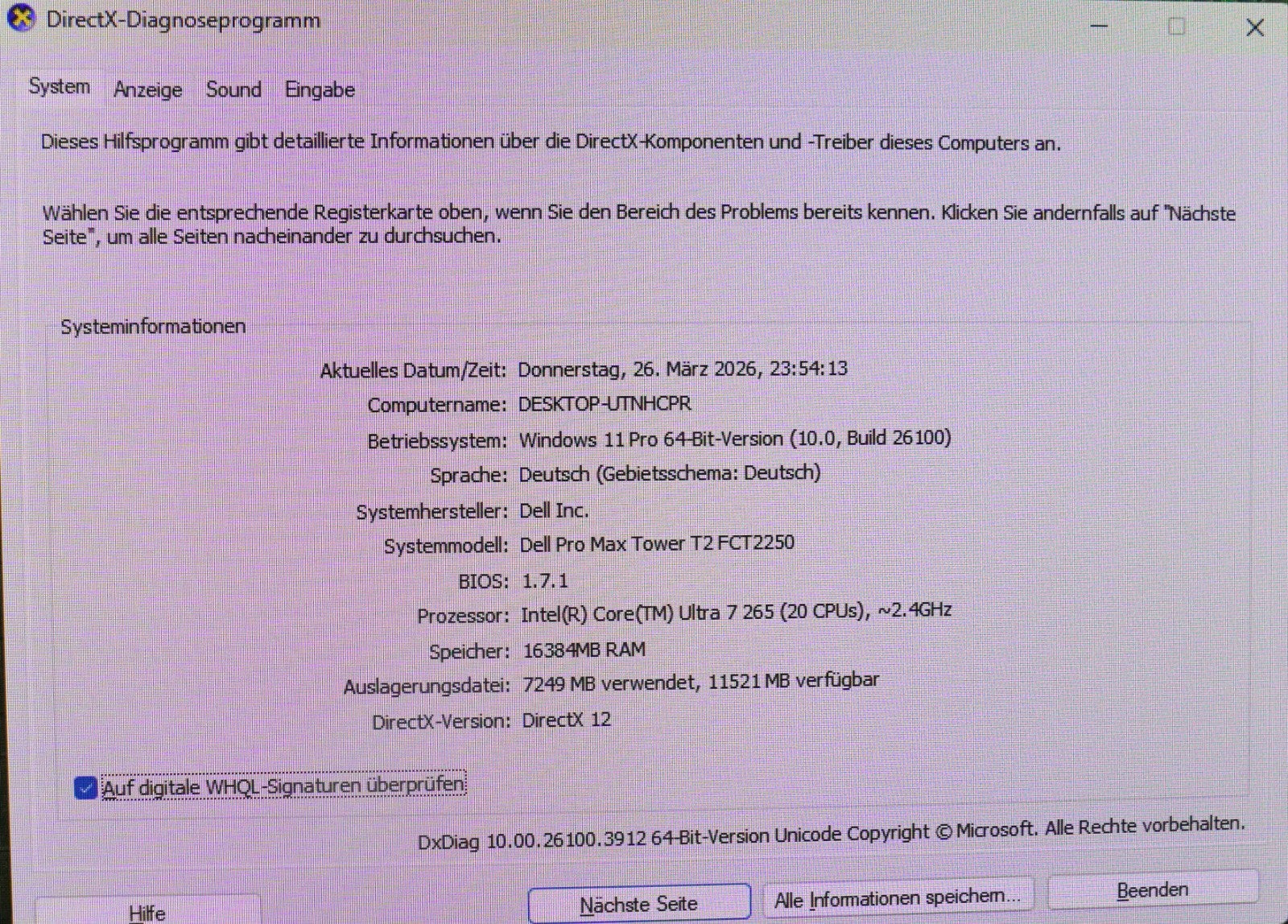Click the Speicher label

tap(469, 652)
